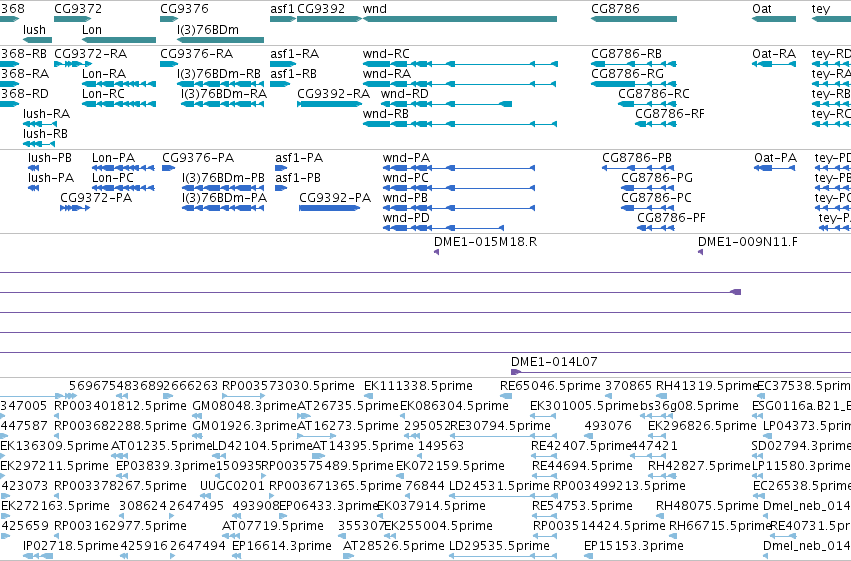Open the CG9372-RA transcript
Image resolution: width=851 pixels, height=561 pixels.
pyautogui.click(x=75, y=64)
